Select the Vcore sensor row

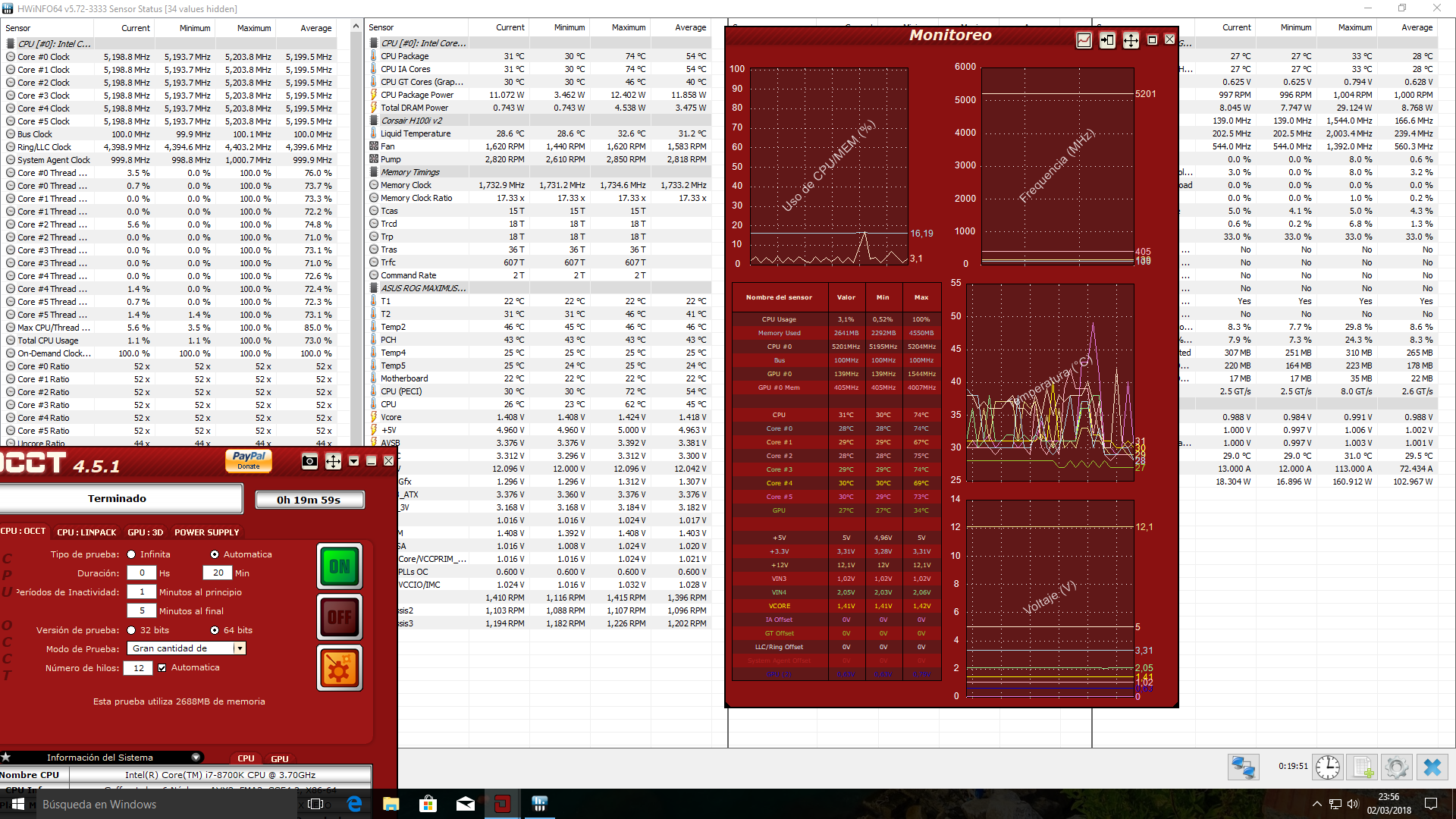(x=539, y=417)
